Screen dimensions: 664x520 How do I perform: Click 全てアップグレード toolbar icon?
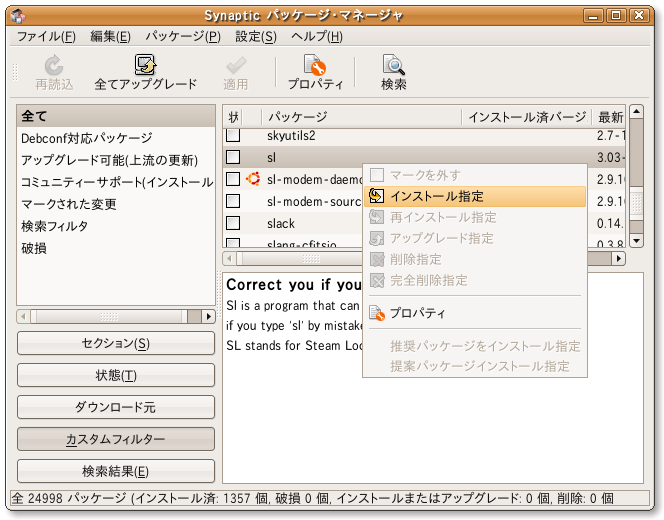click(145, 65)
